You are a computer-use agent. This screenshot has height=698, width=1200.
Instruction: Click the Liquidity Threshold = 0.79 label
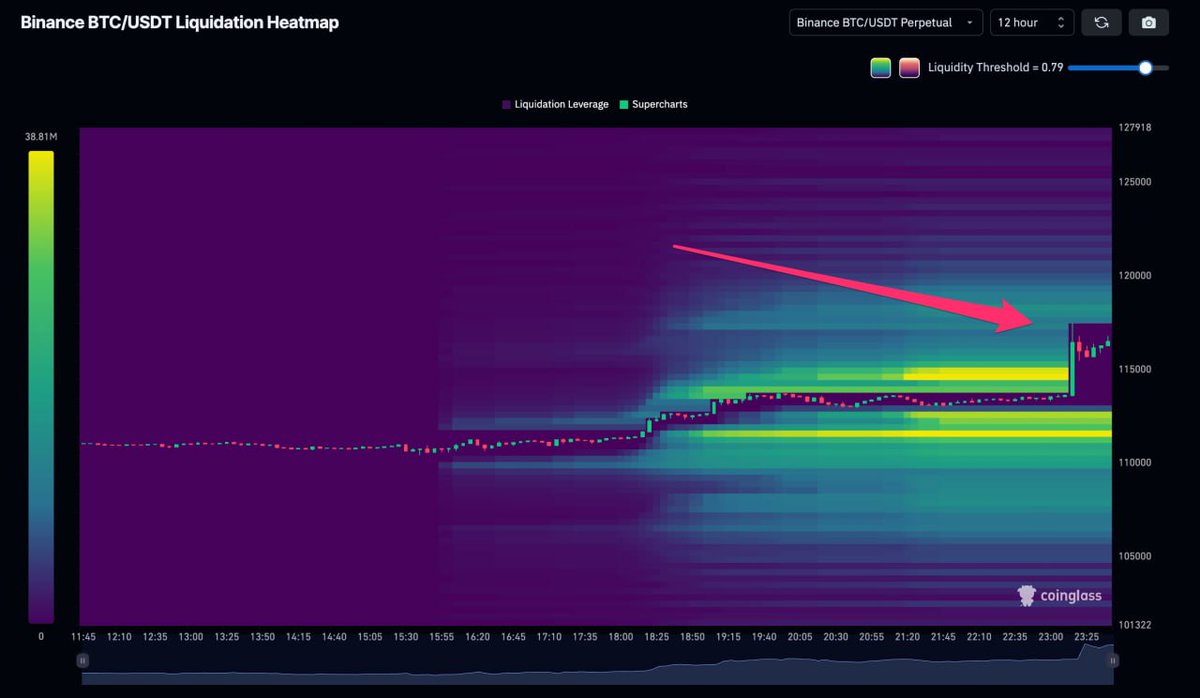(x=995, y=68)
